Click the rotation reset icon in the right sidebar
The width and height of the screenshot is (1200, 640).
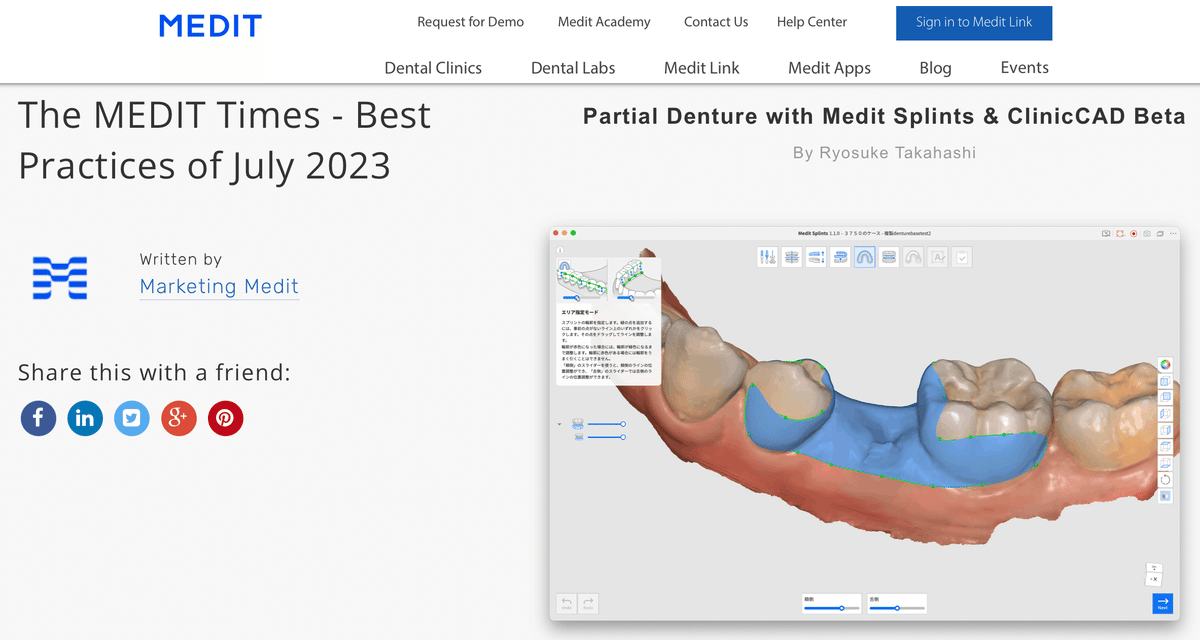tap(1164, 479)
